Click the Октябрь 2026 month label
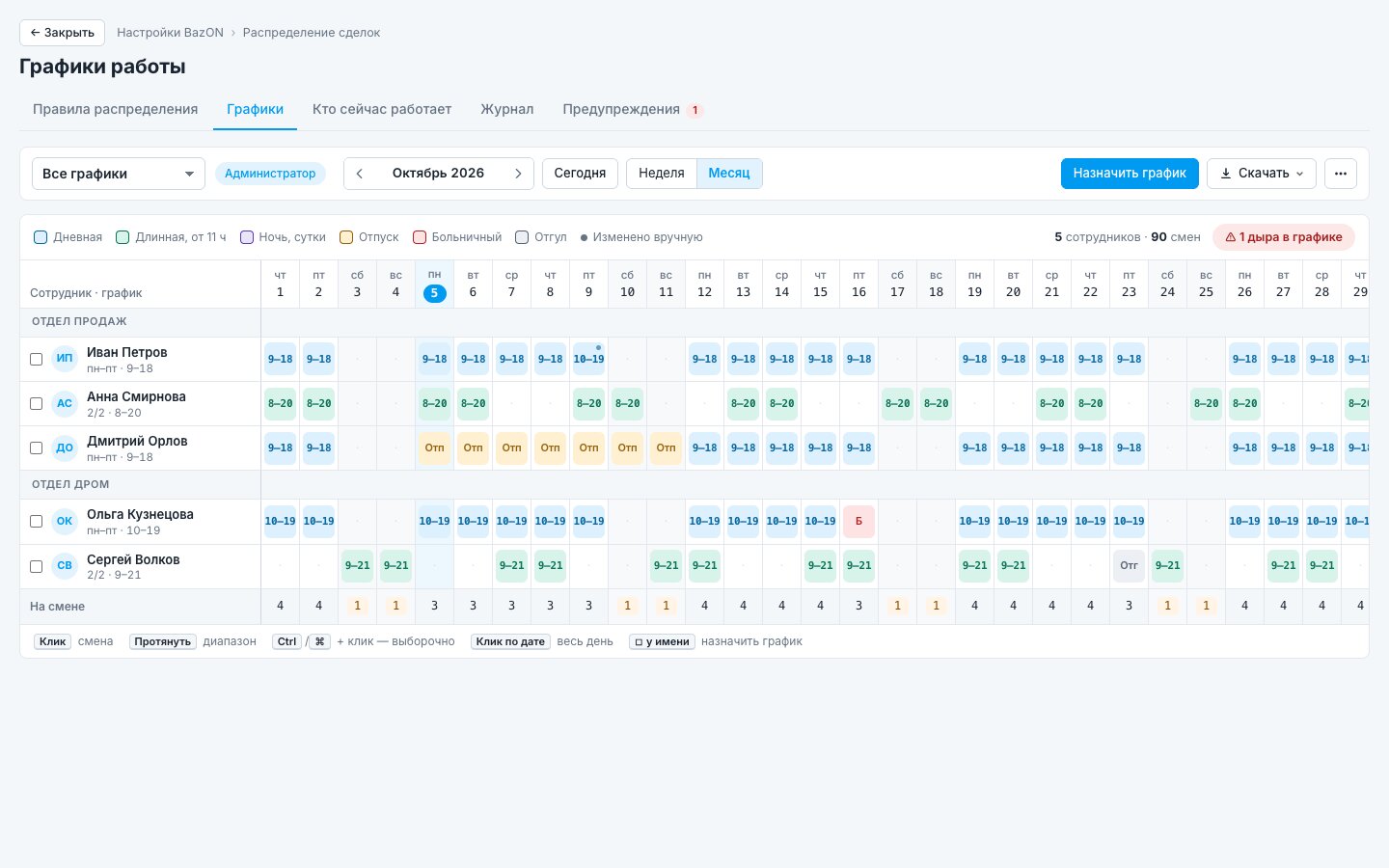Viewport: 1389px width, 868px height. (438, 174)
